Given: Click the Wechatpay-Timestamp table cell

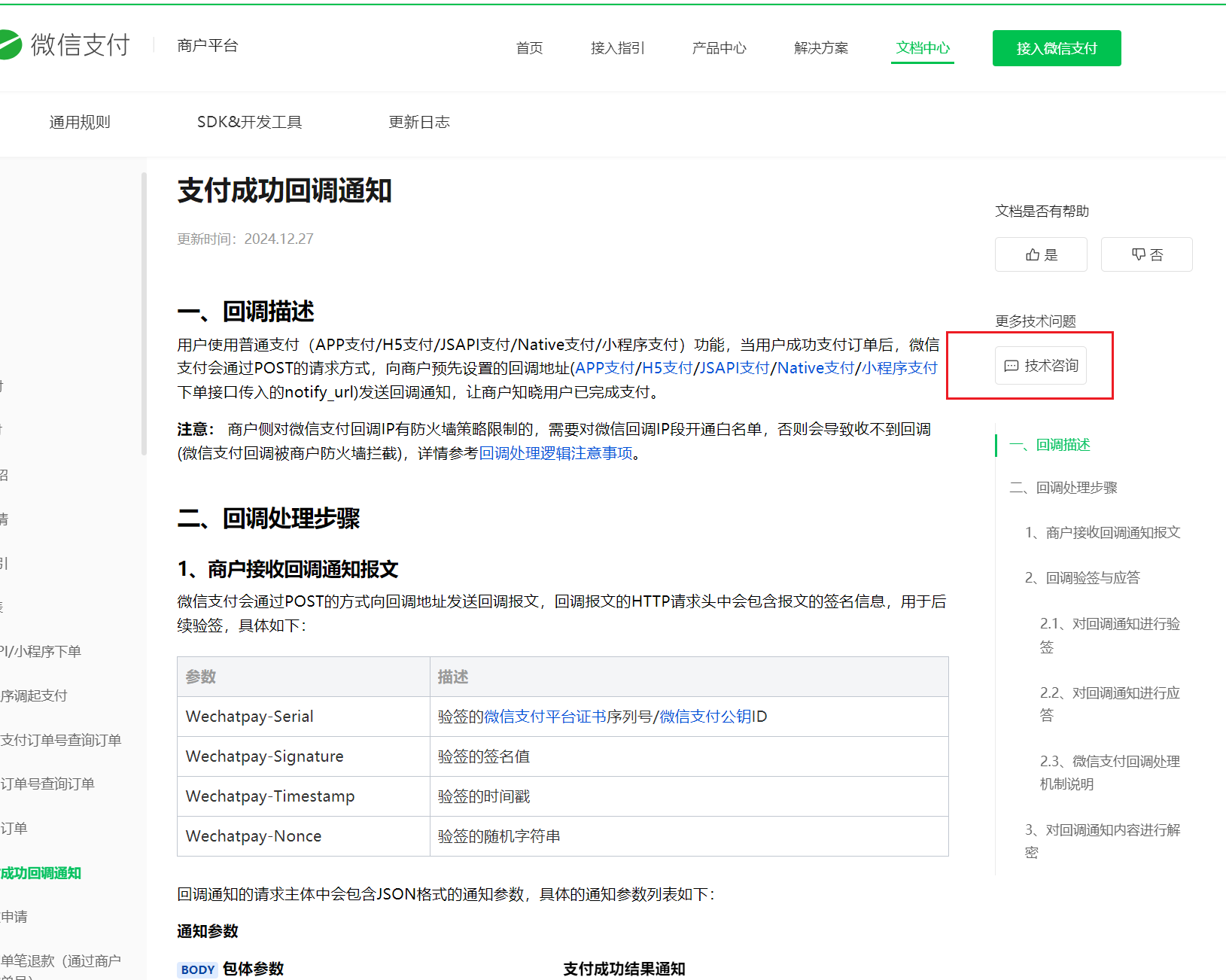Looking at the screenshot, I should (303, 796).
